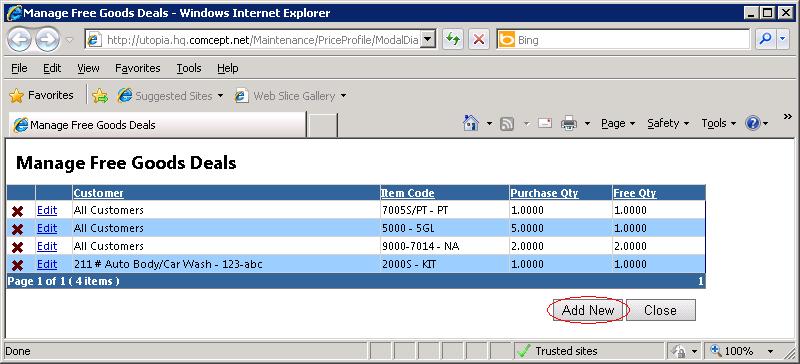Click the Close button below table
Screen dimensions: 800x364
pyautogui.click(x=660, y=310)
